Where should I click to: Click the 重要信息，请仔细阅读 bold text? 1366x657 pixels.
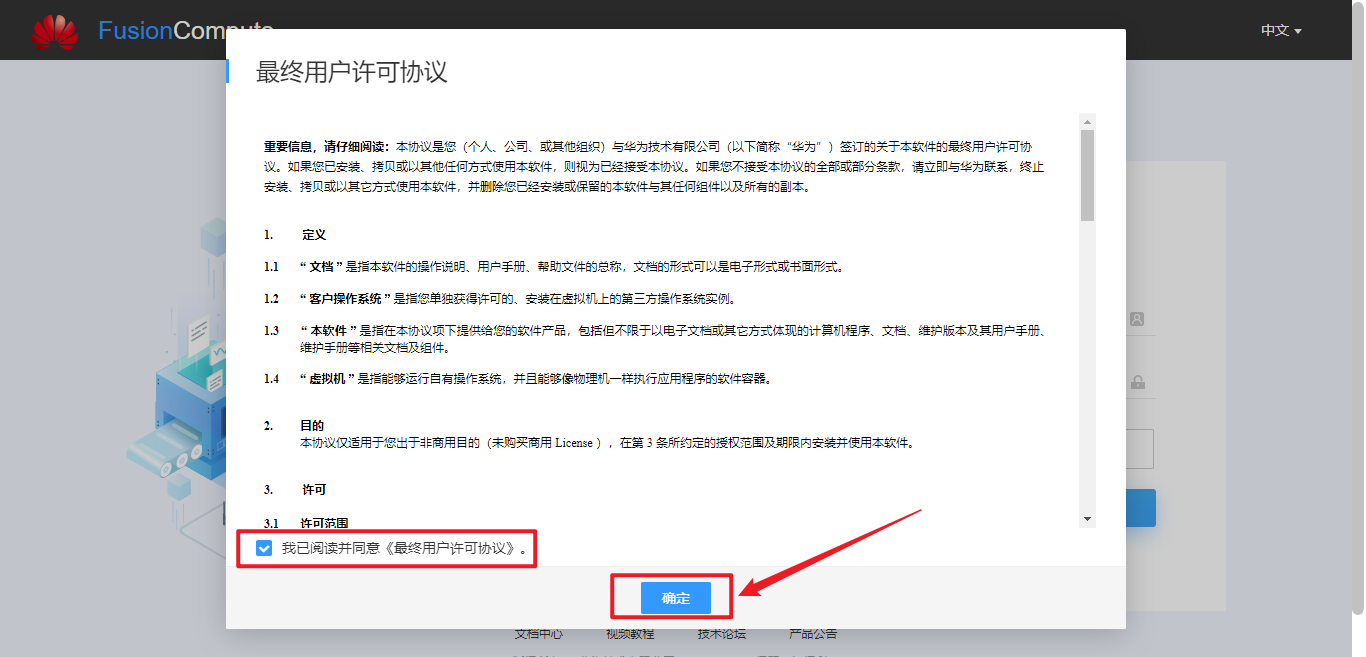click(328, 146)
